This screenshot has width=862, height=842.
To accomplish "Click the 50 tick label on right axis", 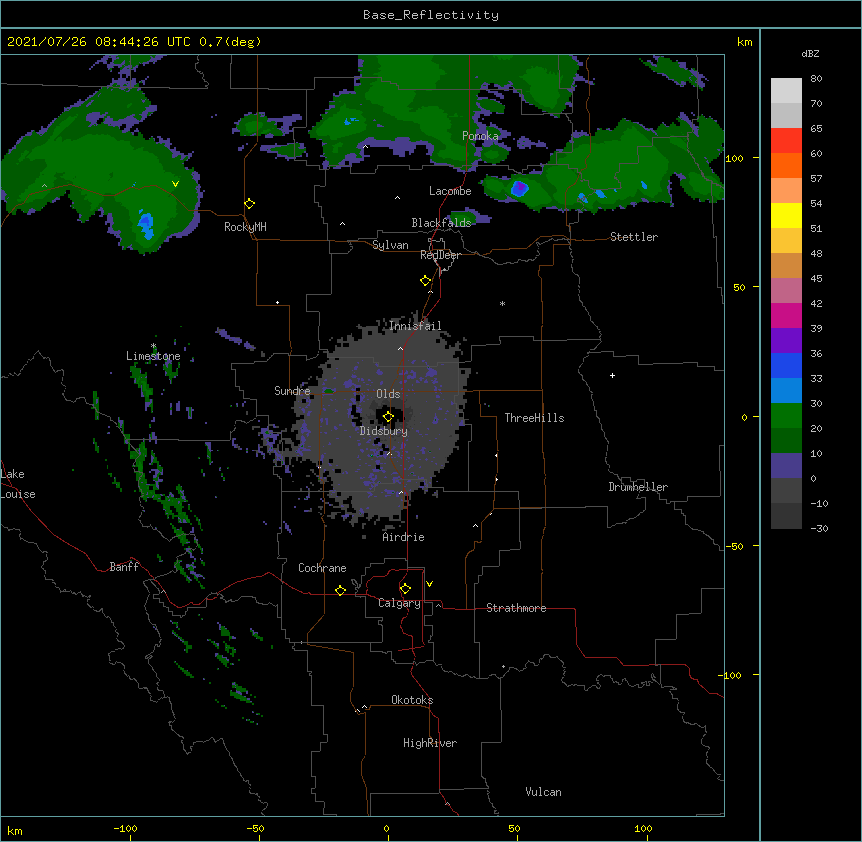I will click(x=739, y=287).
